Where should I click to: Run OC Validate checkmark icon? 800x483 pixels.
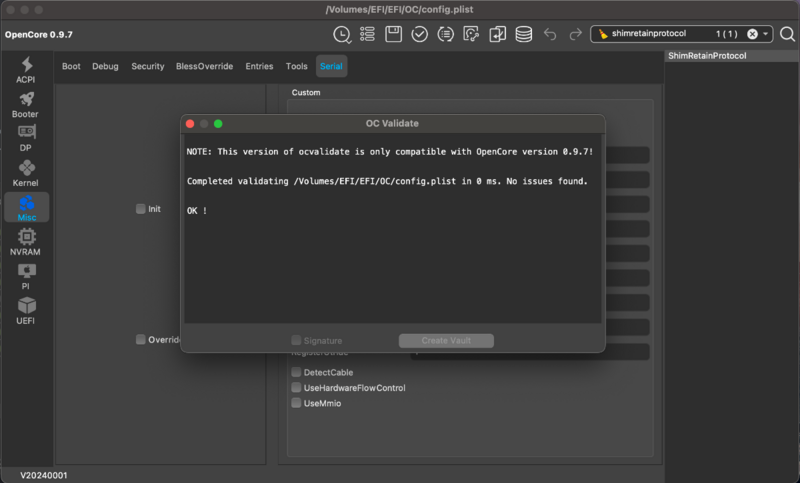coord(419,34)
